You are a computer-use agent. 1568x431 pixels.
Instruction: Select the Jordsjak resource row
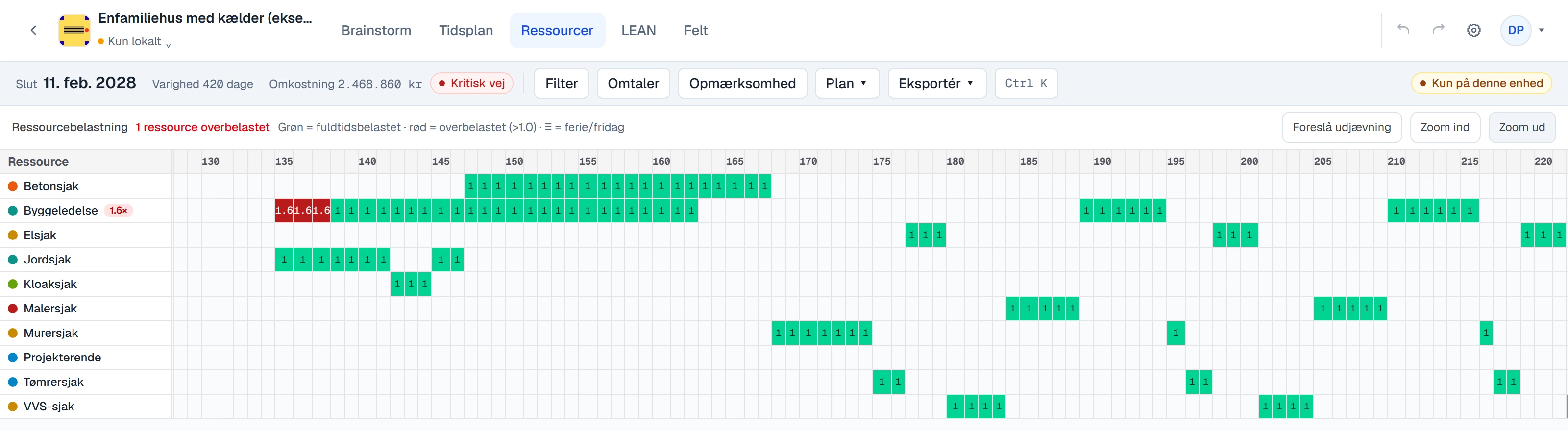(86, 259)
